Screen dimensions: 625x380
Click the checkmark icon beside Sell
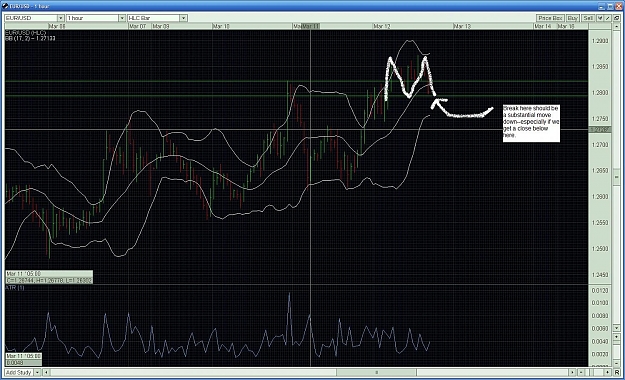coord(600,18)
